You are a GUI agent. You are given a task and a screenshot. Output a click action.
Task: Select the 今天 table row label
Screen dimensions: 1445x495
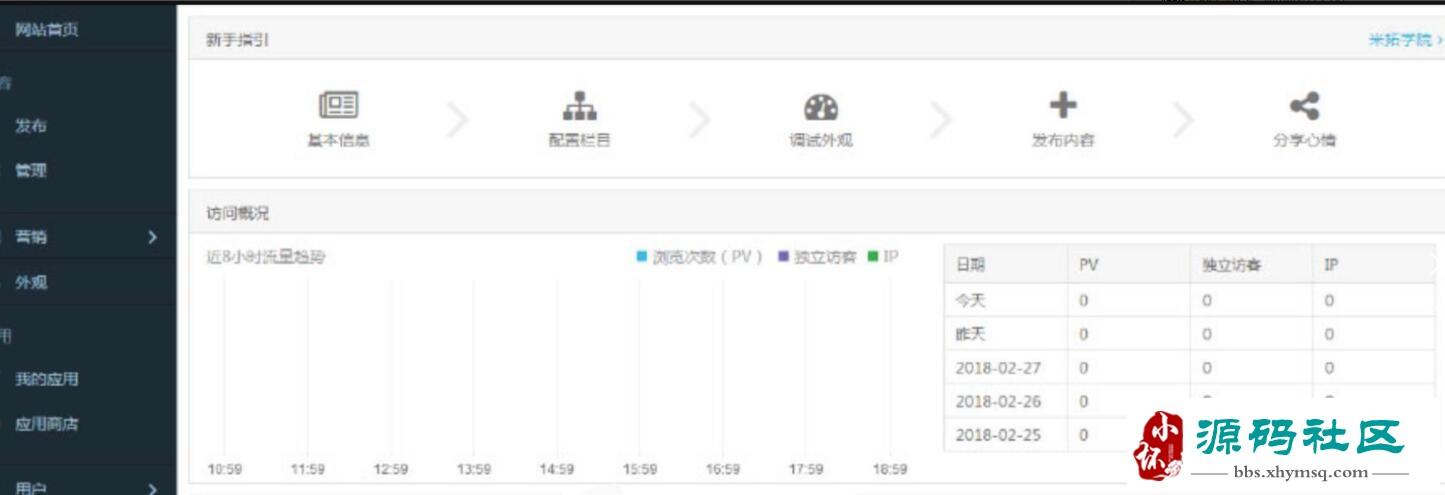970,300
